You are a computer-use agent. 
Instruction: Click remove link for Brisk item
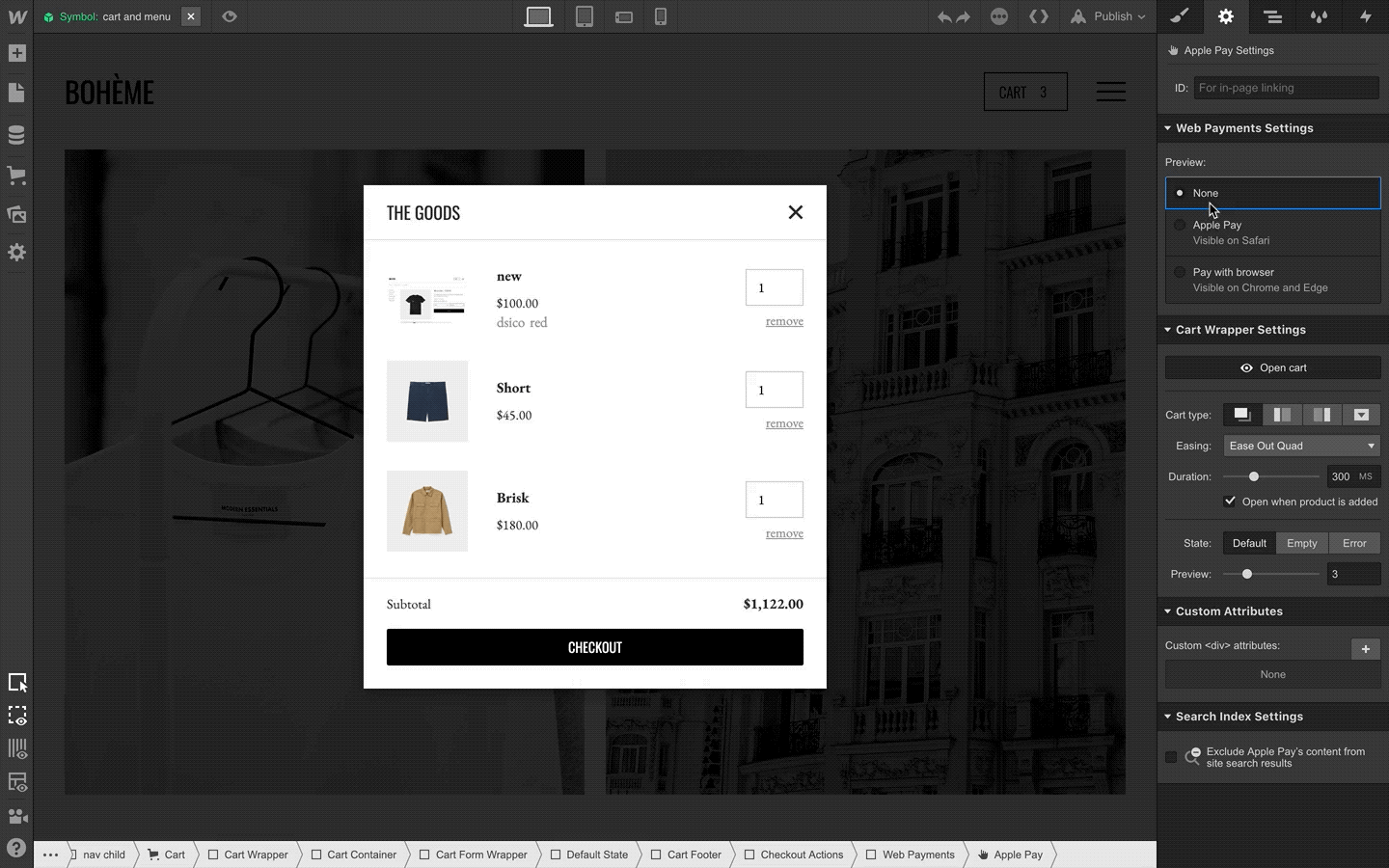click(x=784, y=533)
